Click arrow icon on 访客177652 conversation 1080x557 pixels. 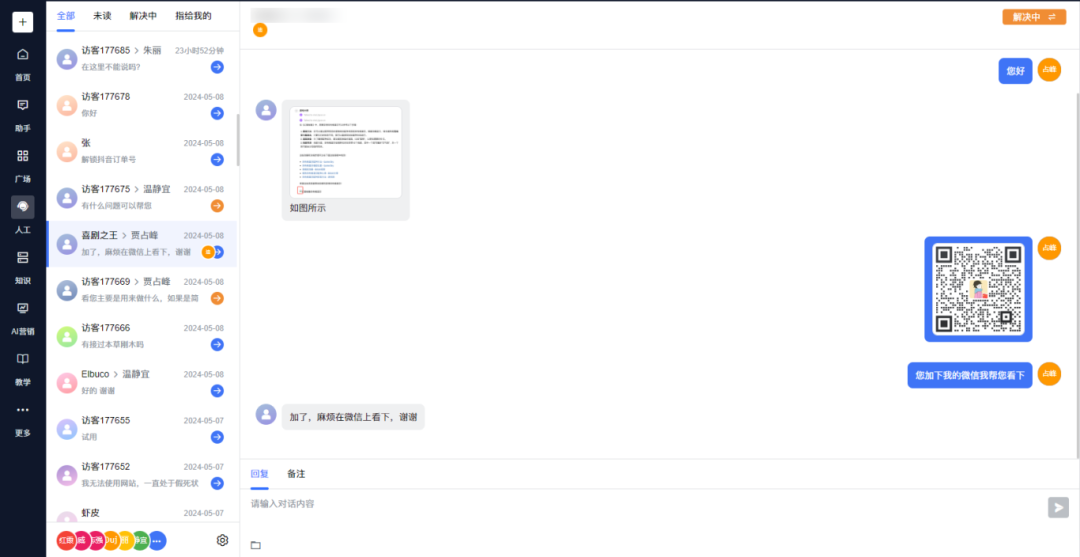[x=217, y=483]
